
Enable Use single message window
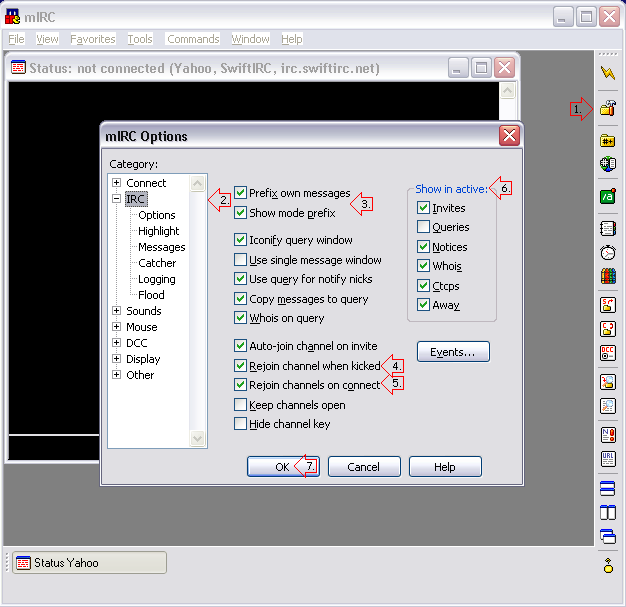click(240, 260)
